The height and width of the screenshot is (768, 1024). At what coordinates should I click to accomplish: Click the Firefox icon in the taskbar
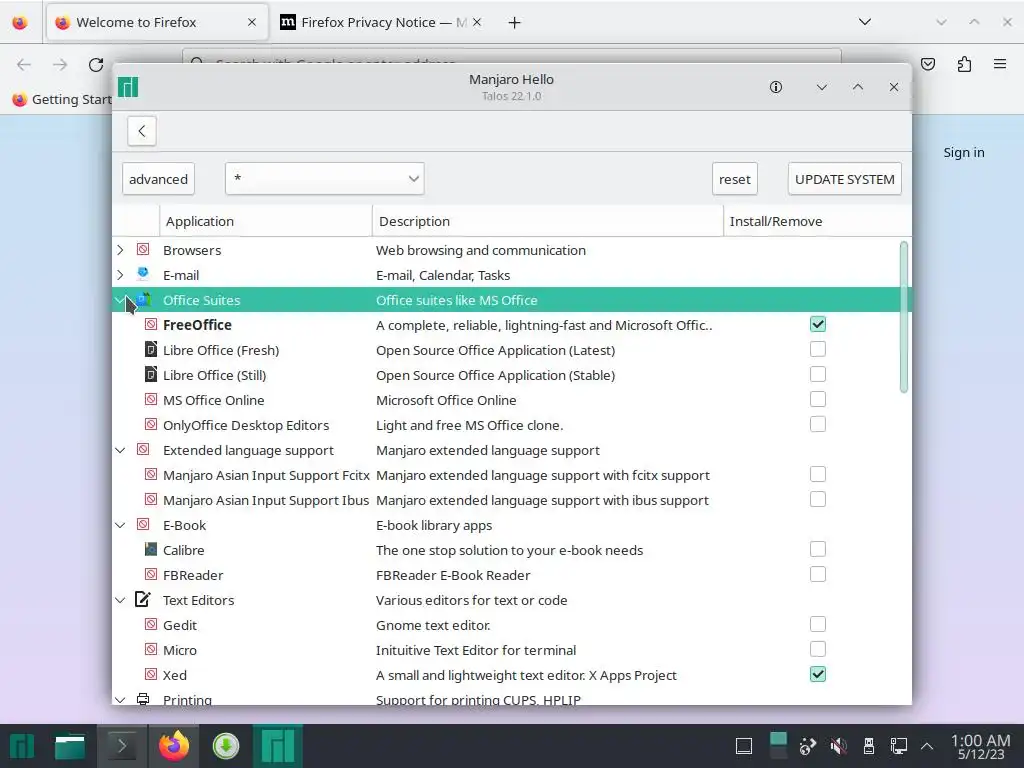174,746
